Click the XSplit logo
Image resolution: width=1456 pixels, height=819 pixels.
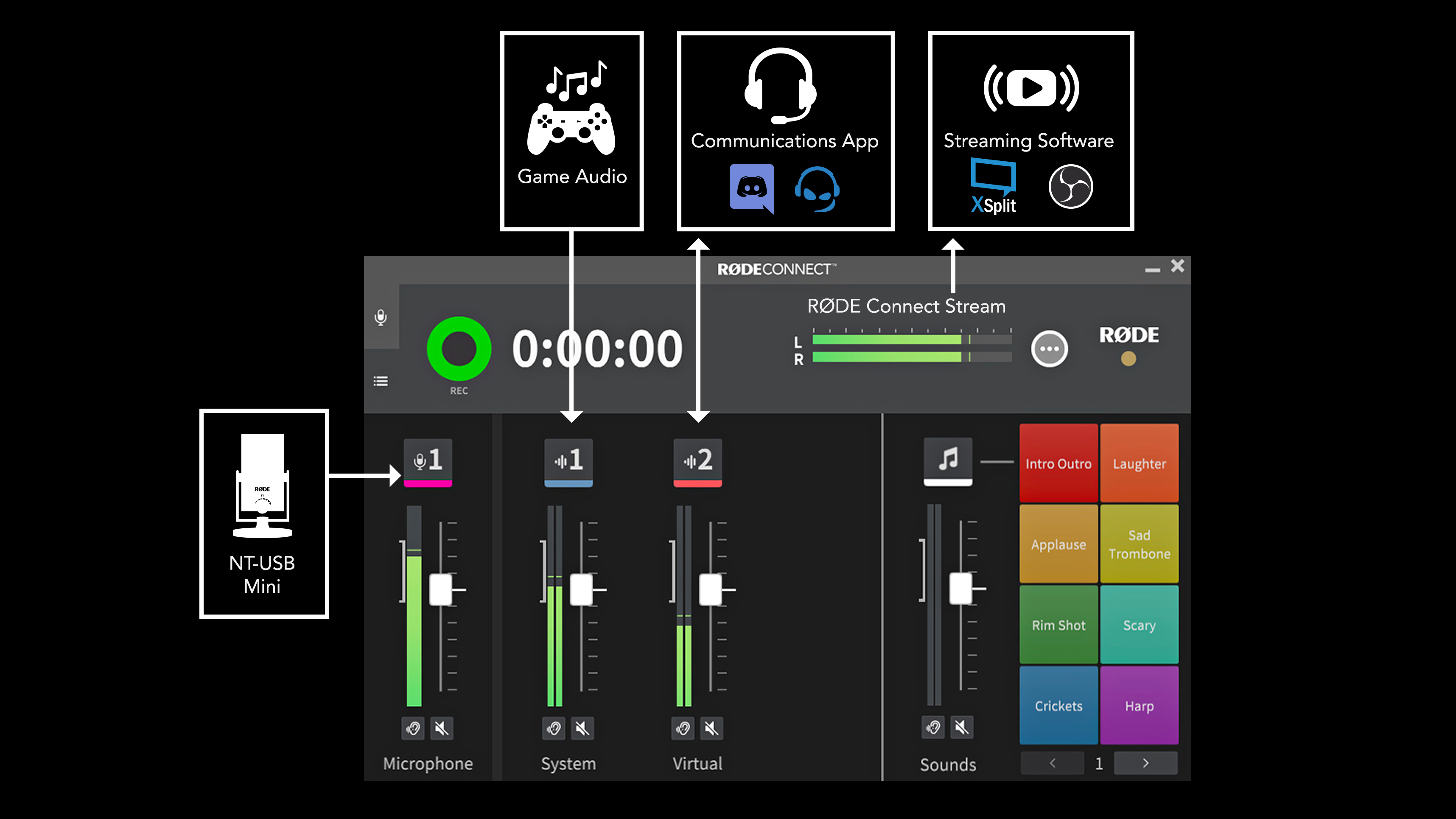click(x=993, y=186)
